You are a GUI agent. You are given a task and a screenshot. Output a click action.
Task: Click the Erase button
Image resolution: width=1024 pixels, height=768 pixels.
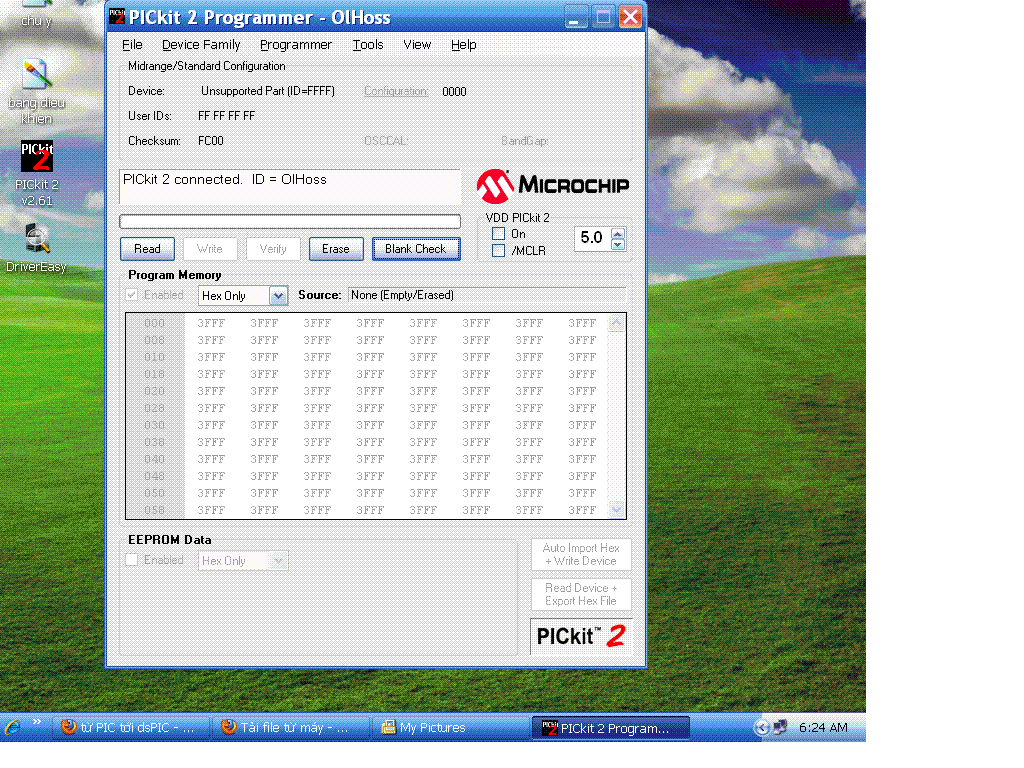click(x=336, y=249)
